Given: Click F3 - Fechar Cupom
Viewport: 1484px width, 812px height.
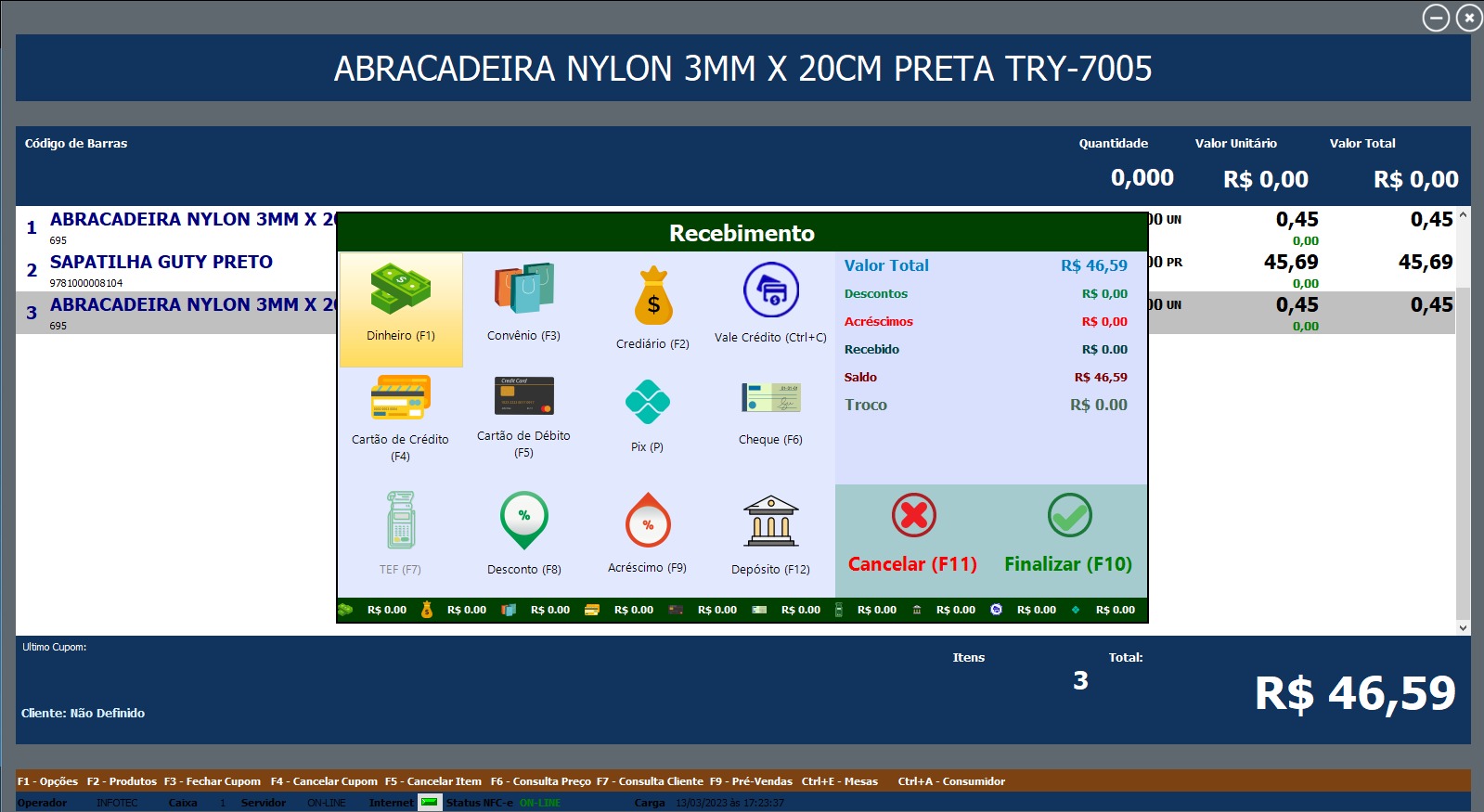Looking at the screenshot, I should tap(213, 781).
